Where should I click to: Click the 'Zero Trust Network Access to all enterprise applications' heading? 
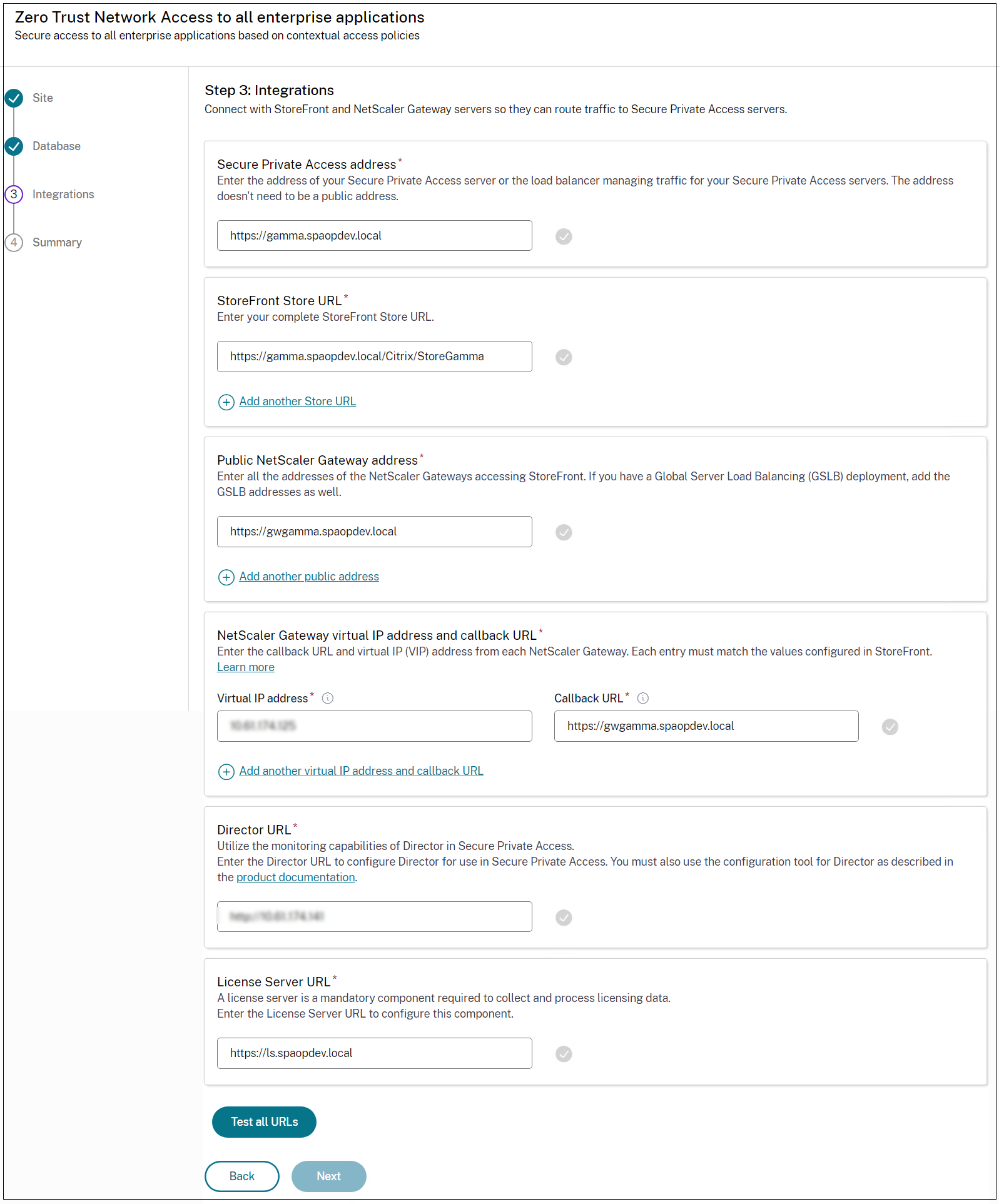pyautogui.click(x=220, y=18)
